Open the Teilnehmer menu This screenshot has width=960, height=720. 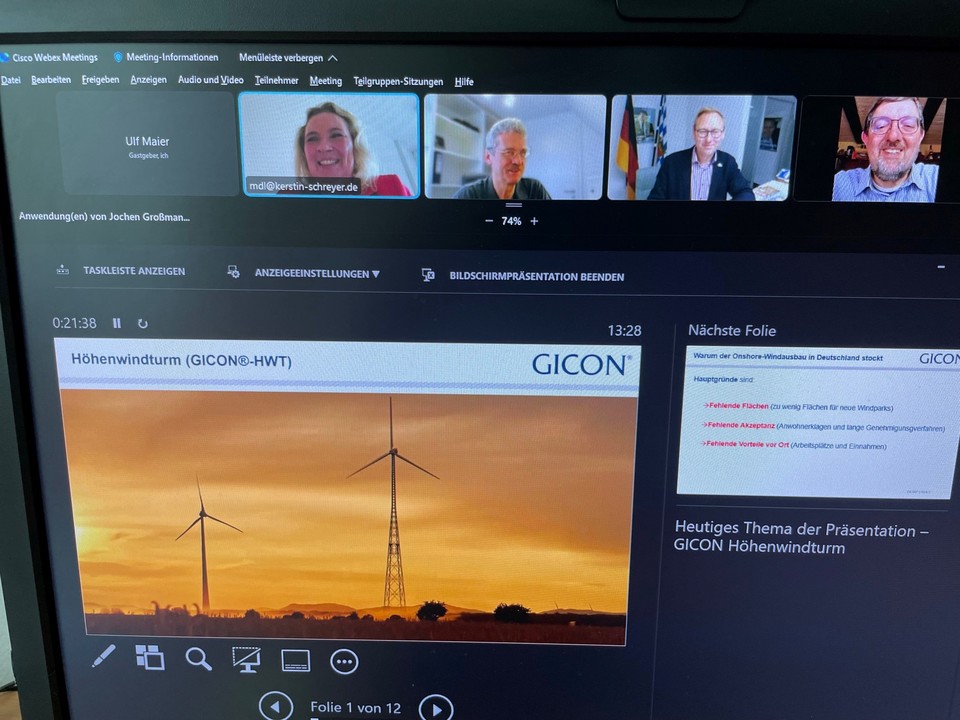[276, 81]
